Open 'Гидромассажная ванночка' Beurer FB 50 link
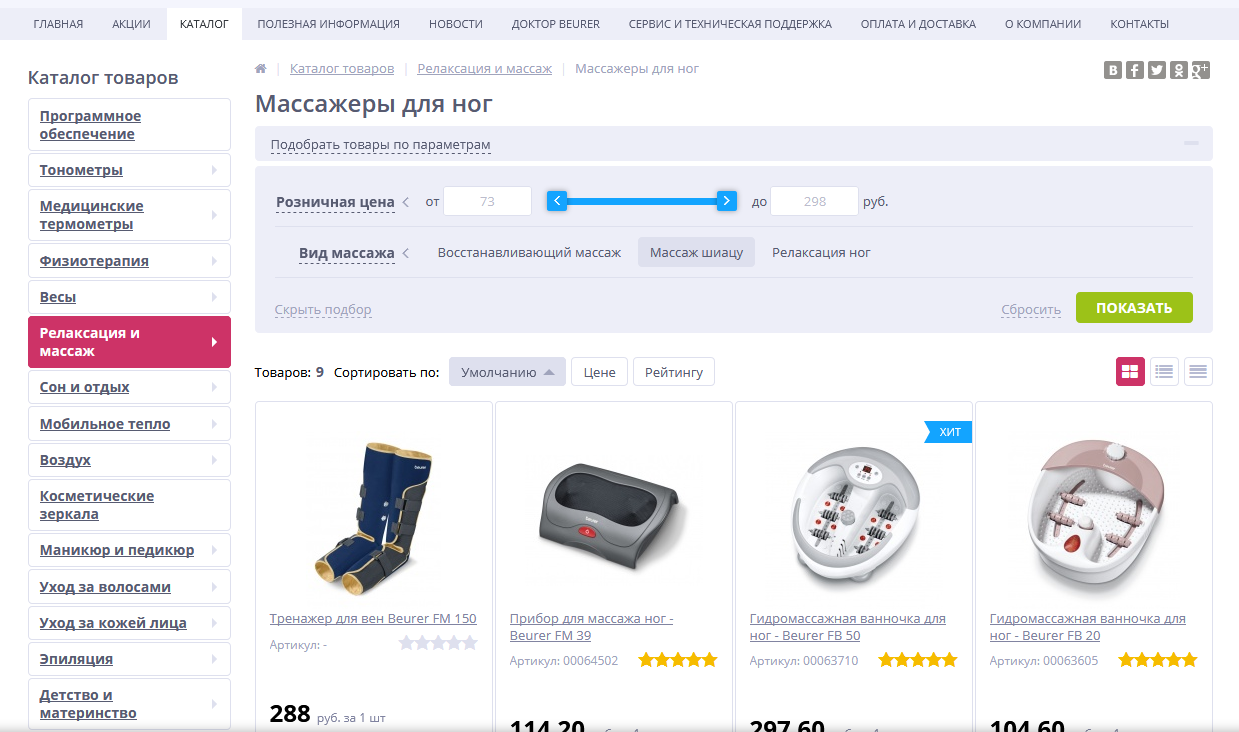Screen dimensions: 1239x732 [x=847, y=627]
